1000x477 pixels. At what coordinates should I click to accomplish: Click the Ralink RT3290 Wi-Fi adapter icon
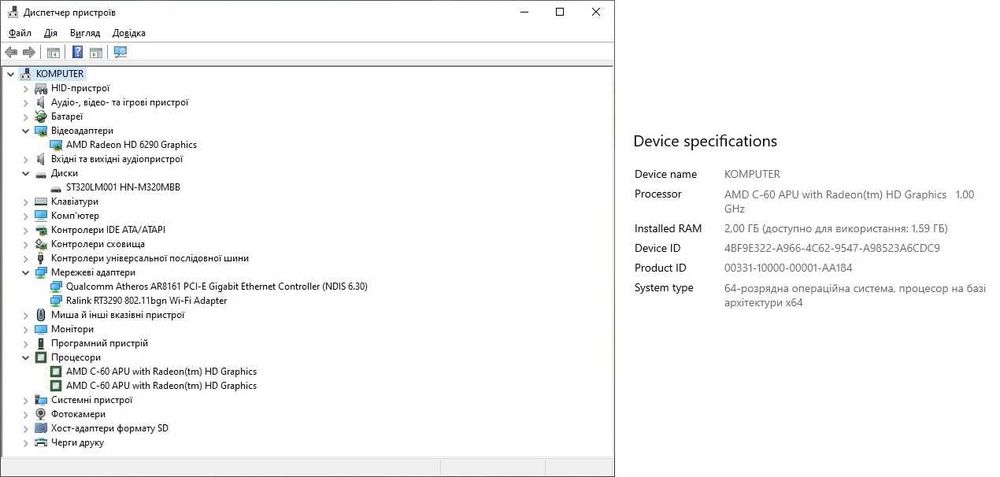[x=56, y=300]
